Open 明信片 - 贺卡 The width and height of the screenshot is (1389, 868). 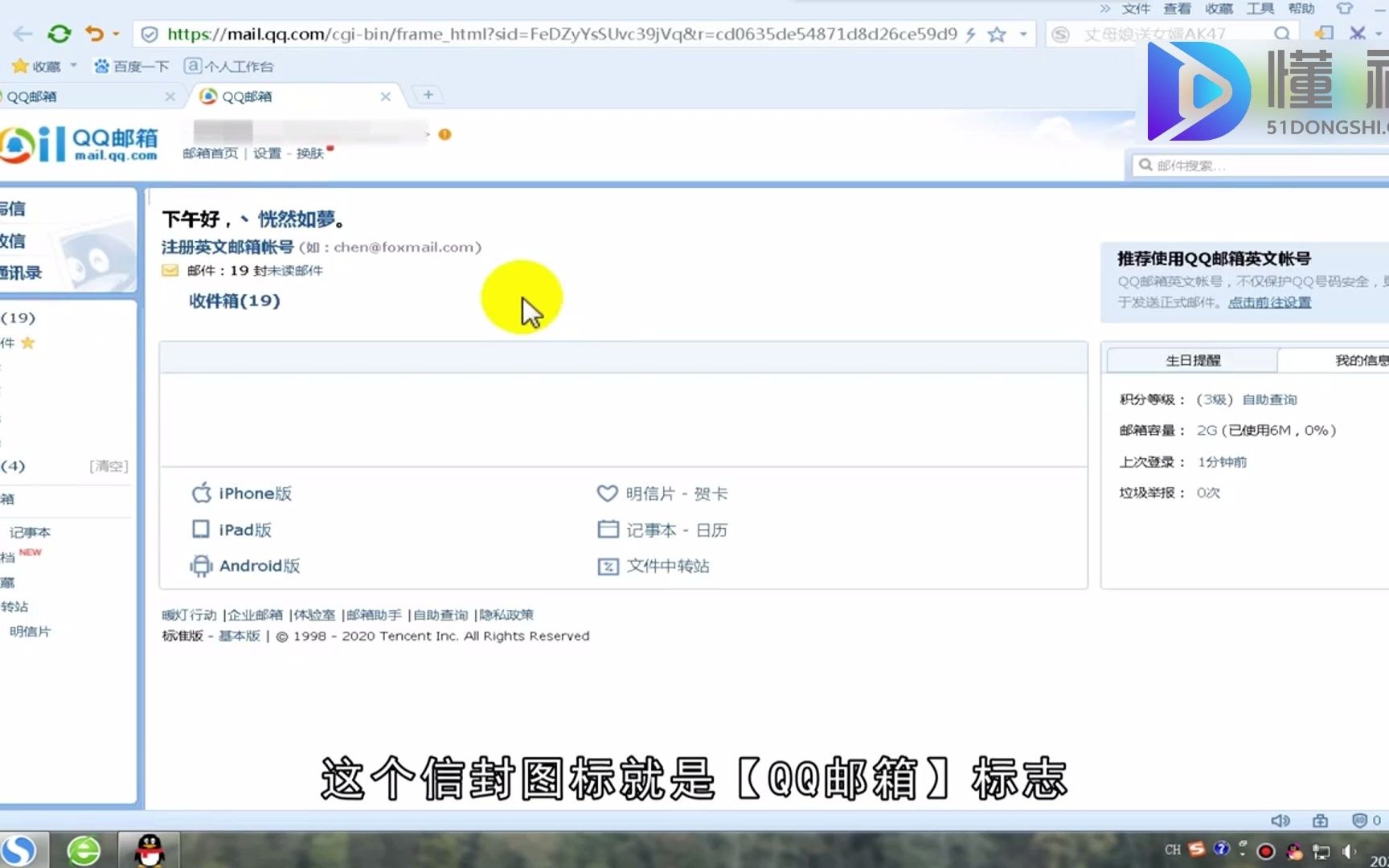[662, 493]
